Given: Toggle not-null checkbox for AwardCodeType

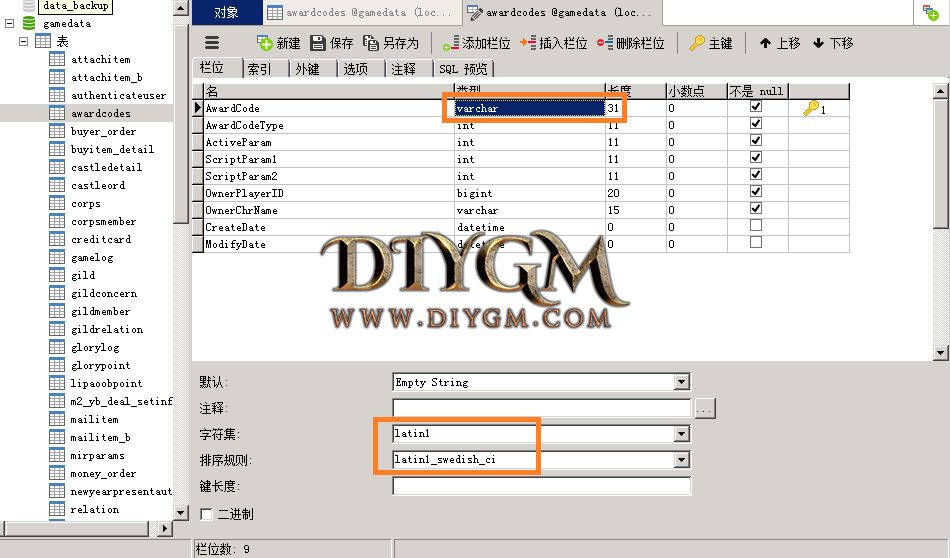Looking at the screenshot, I should coord(756,124).
